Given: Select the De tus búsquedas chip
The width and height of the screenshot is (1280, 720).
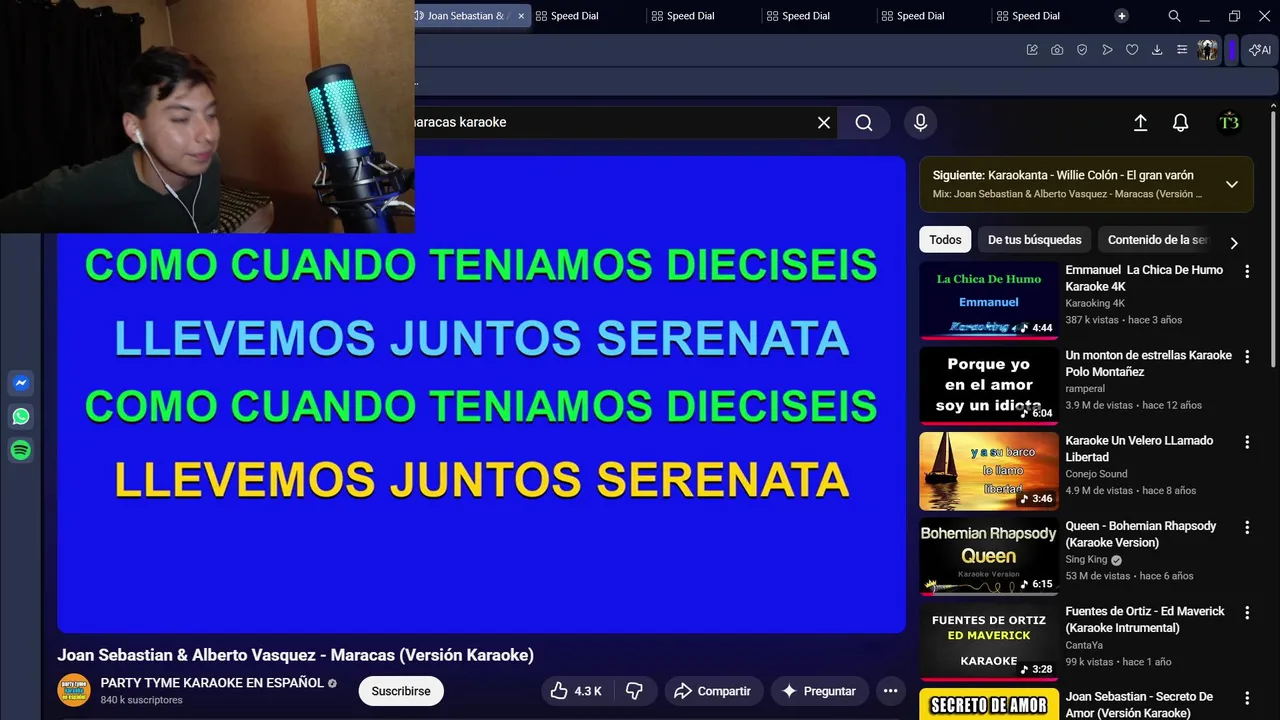Looking at the screenshot, I should click(x=1035, y=240).
